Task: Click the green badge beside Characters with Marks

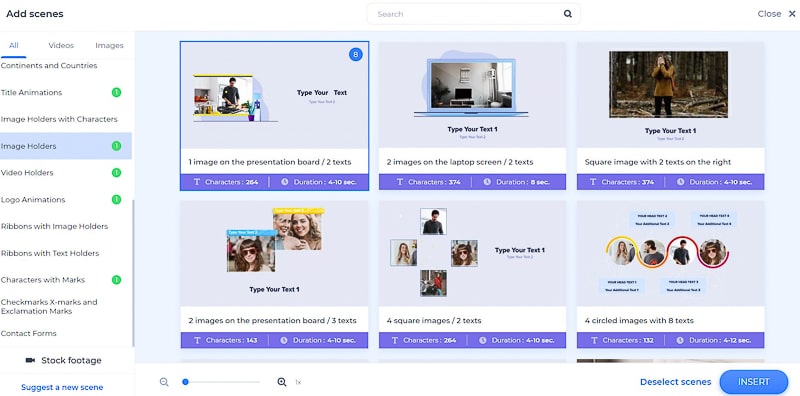Action: (x=116, y=280)
